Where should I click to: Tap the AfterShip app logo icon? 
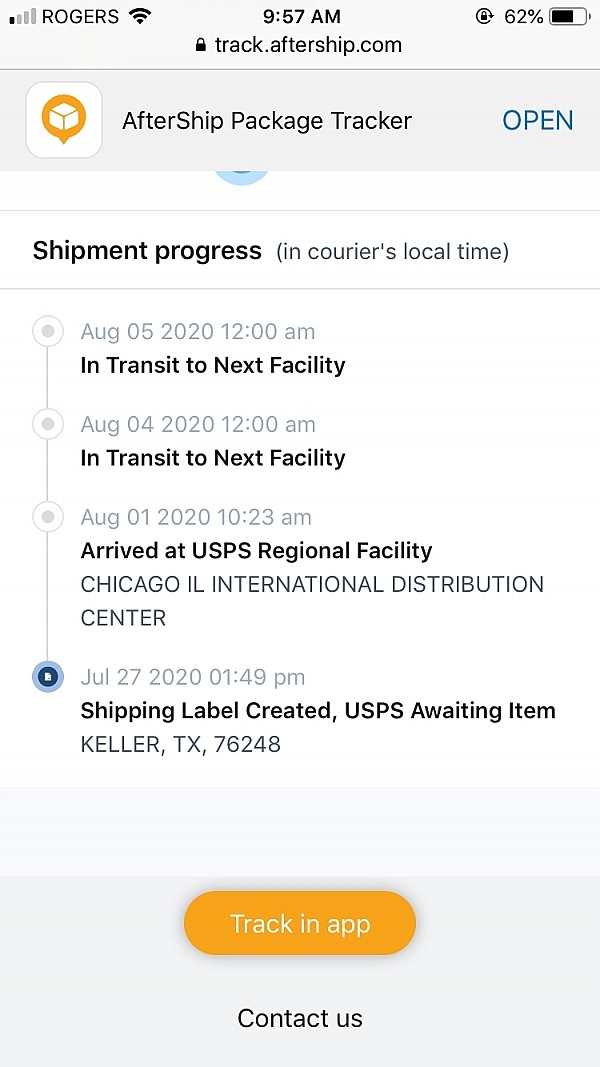coord(64,120)
